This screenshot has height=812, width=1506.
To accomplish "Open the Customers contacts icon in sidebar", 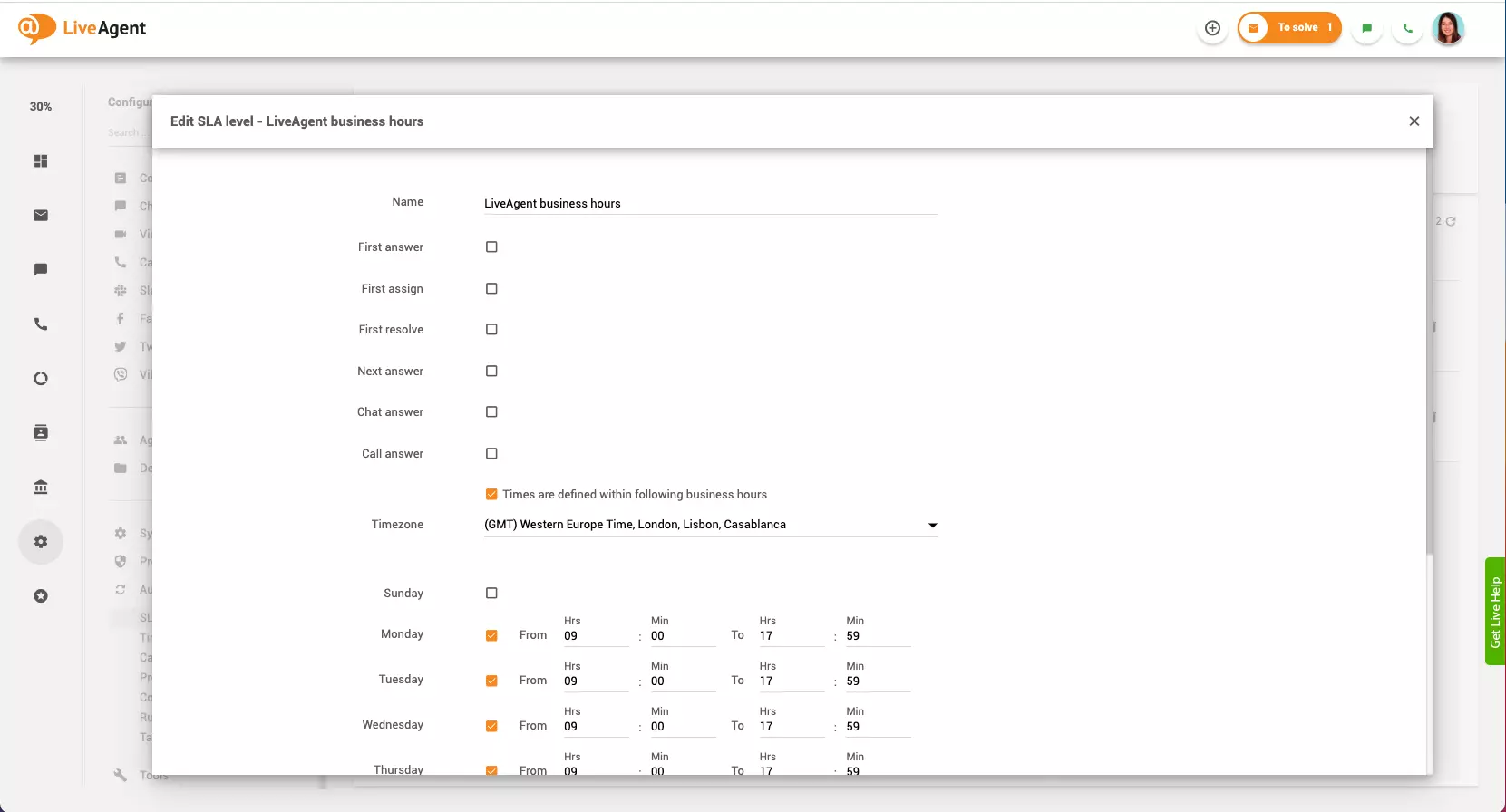I will point(41,433).
